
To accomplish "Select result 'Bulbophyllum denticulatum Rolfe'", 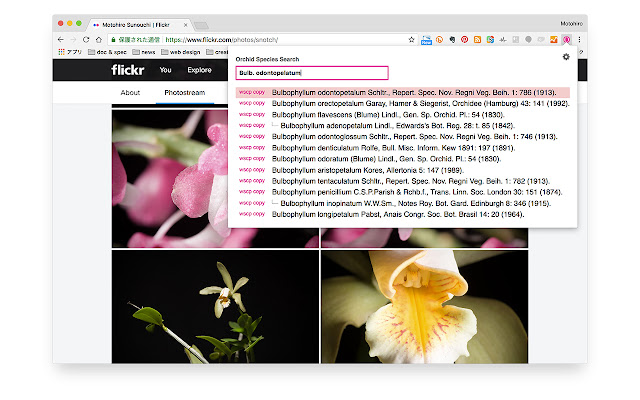I will (393, 148).
